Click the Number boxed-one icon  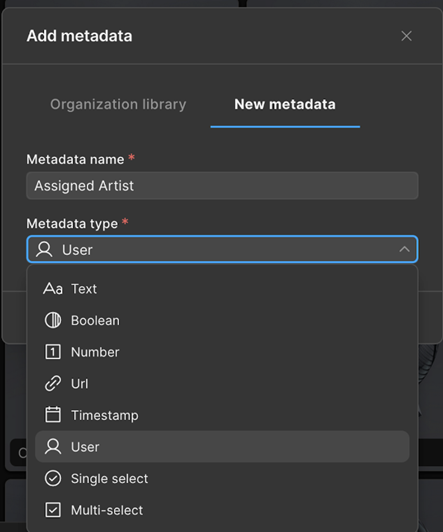coord(53,352)
